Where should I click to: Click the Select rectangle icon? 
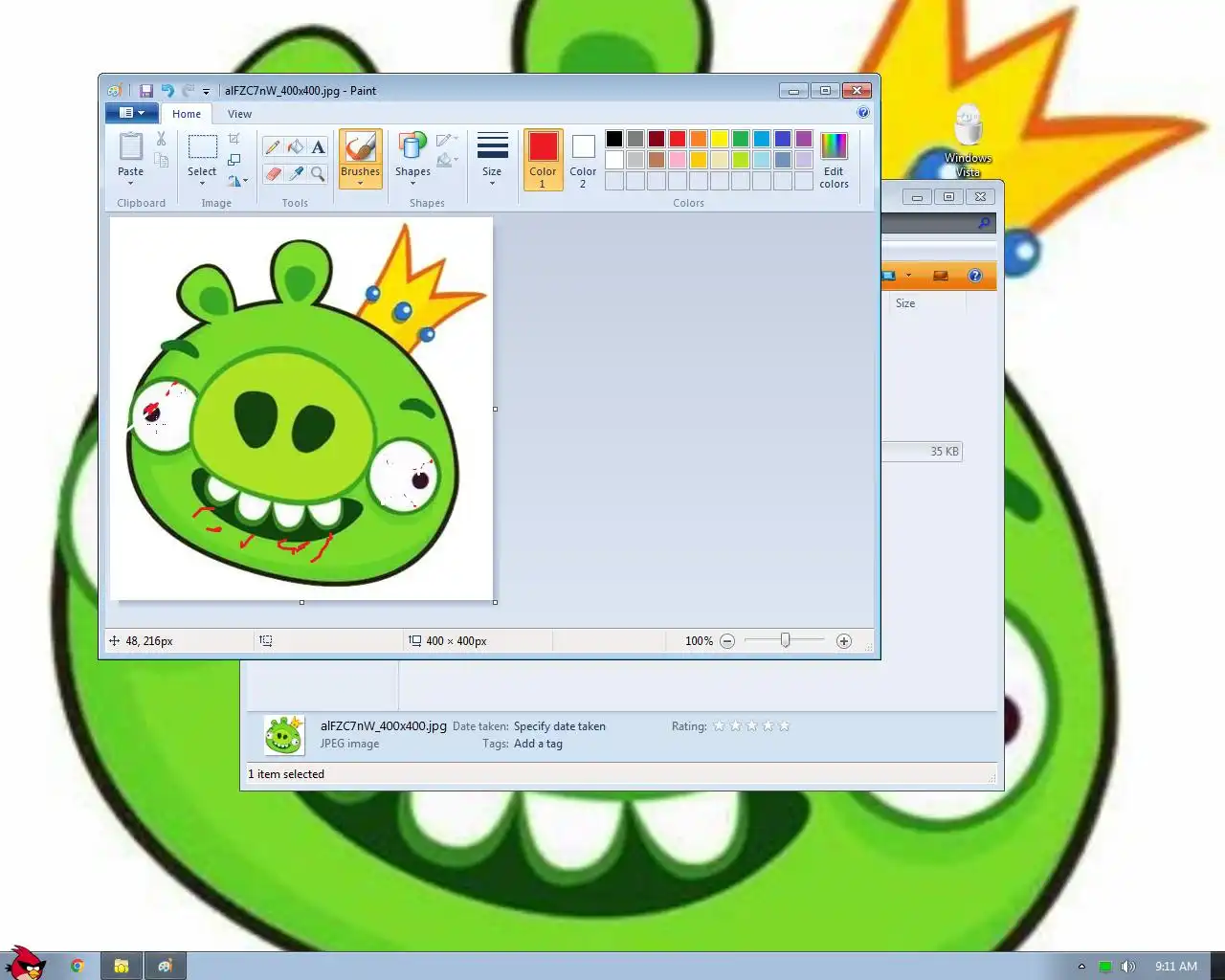coord(202,146)
